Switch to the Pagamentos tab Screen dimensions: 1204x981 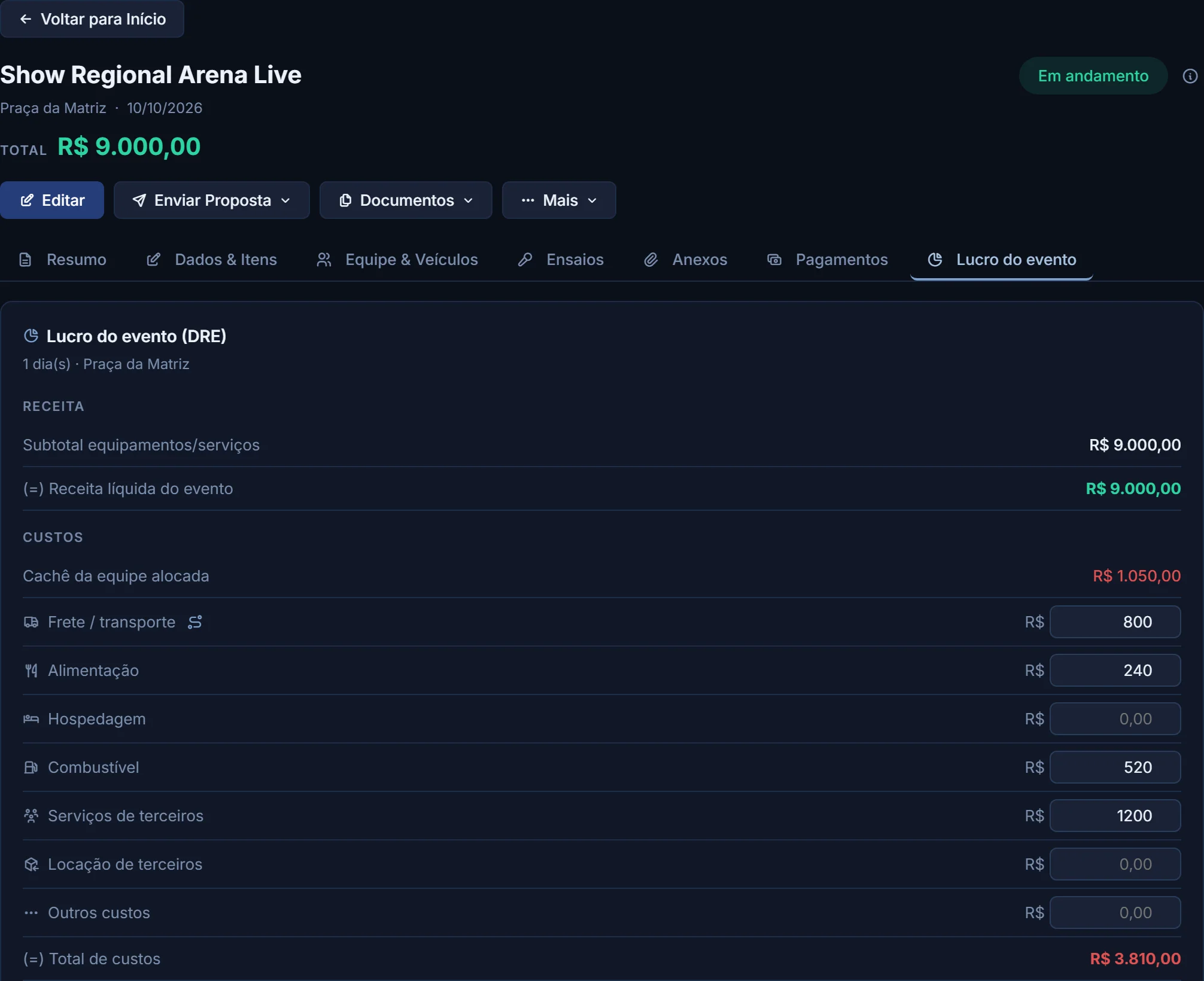click(828, 260)
